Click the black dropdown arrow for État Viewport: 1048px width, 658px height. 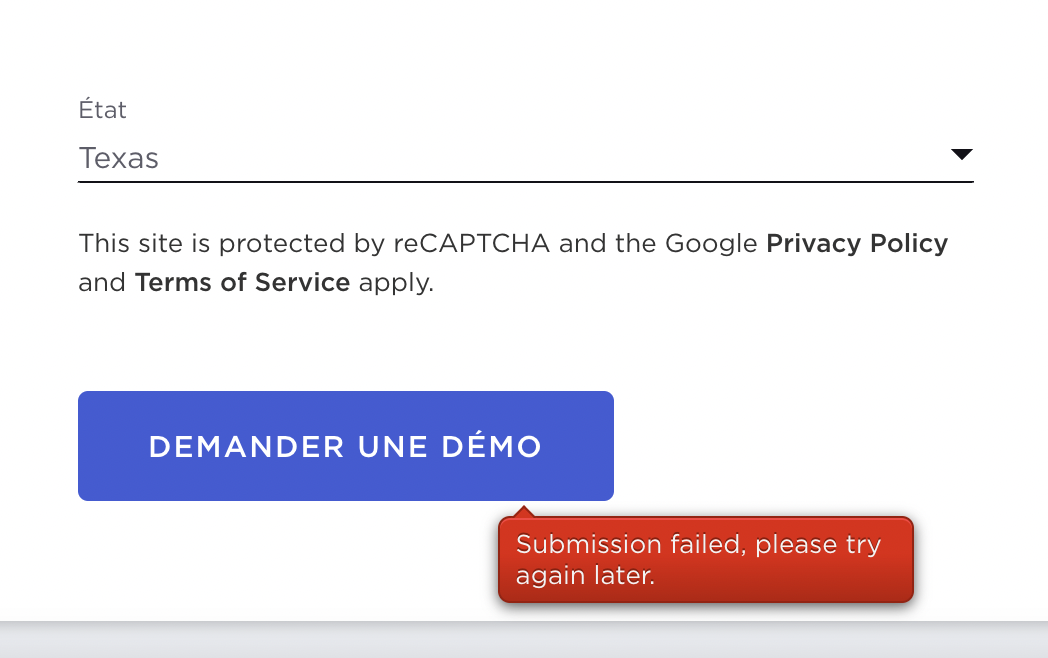961,155
